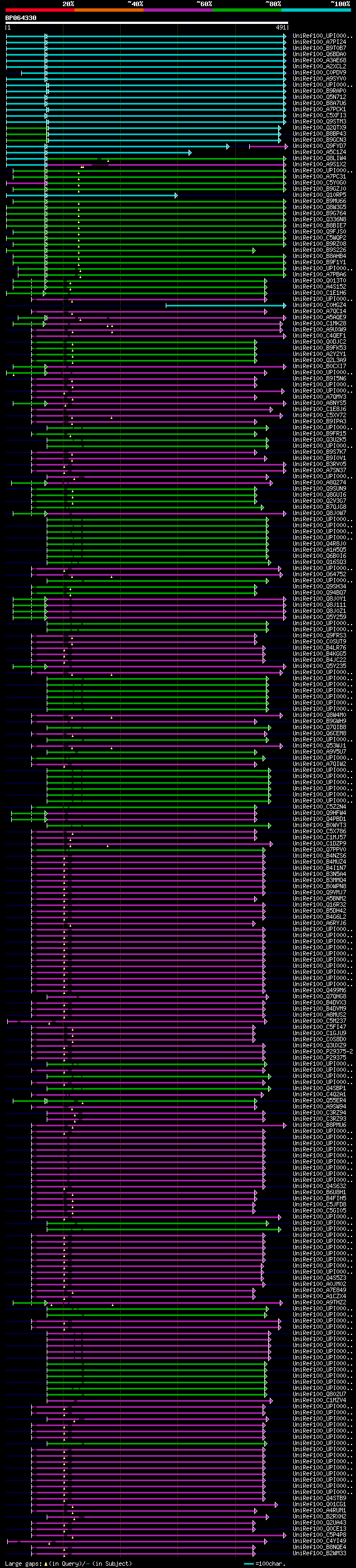
Task: Open hit UniRef100_B2WM33
Action: click(319, 1554)
